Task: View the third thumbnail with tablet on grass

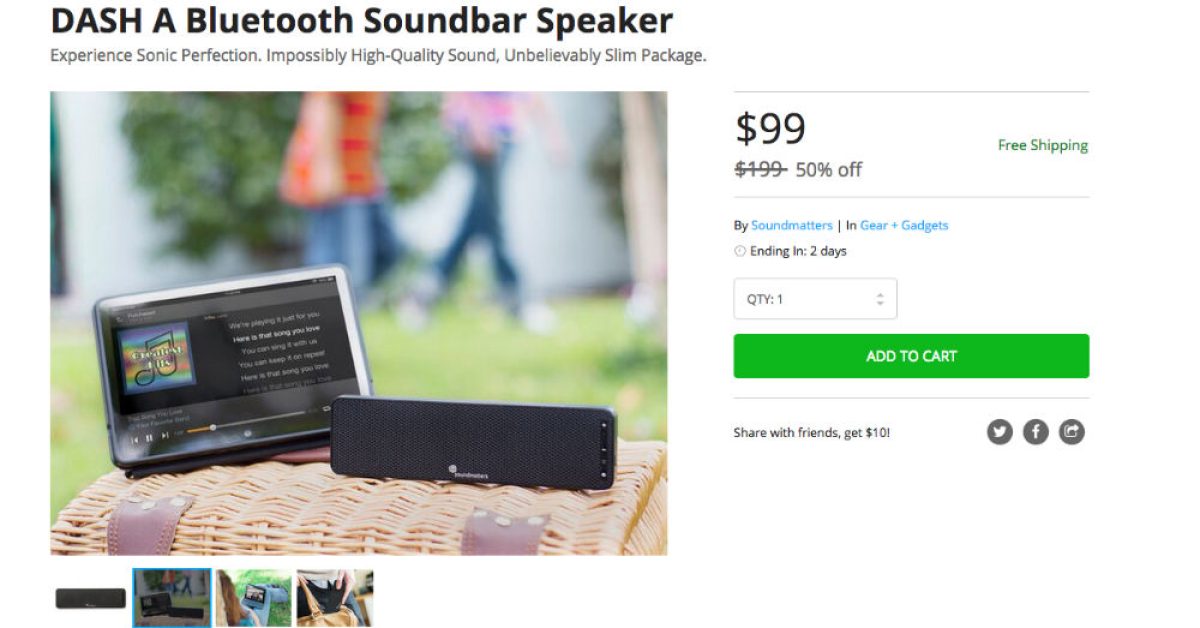Action: coord(253,598)
